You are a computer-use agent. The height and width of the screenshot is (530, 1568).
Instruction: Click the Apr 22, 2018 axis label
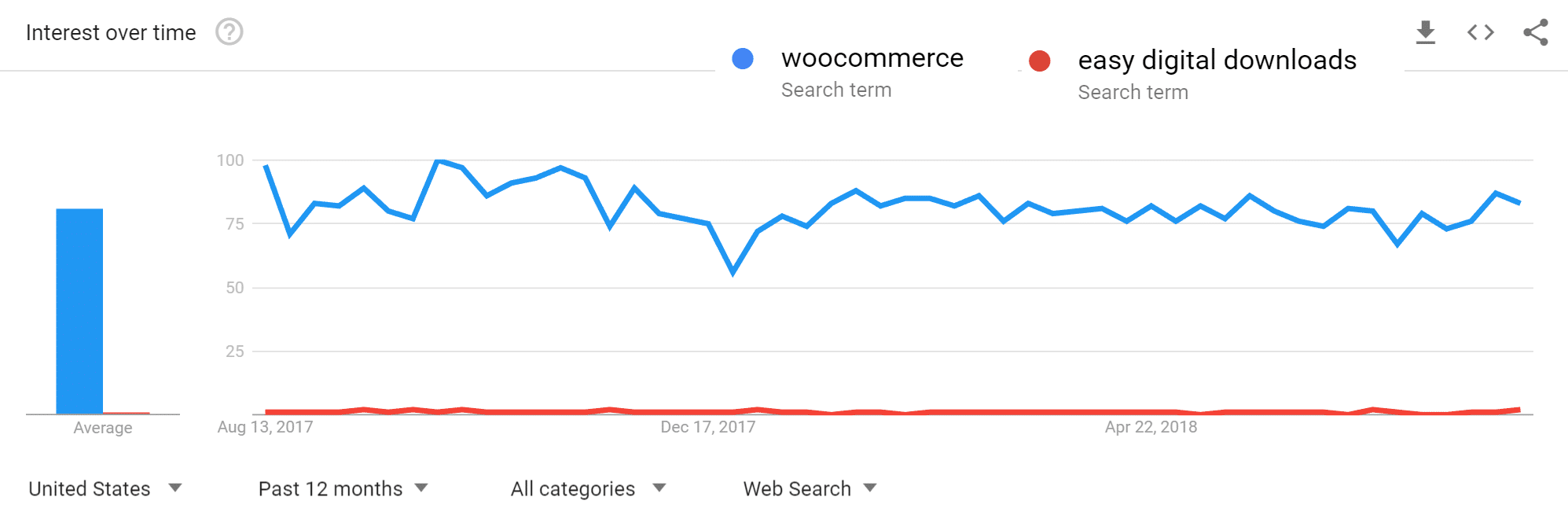1151,427
